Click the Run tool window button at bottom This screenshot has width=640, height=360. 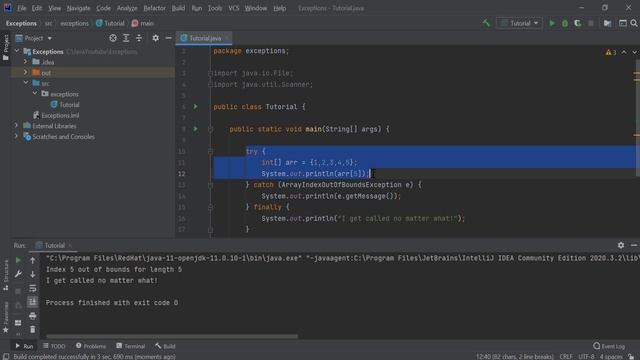point(24,346)
